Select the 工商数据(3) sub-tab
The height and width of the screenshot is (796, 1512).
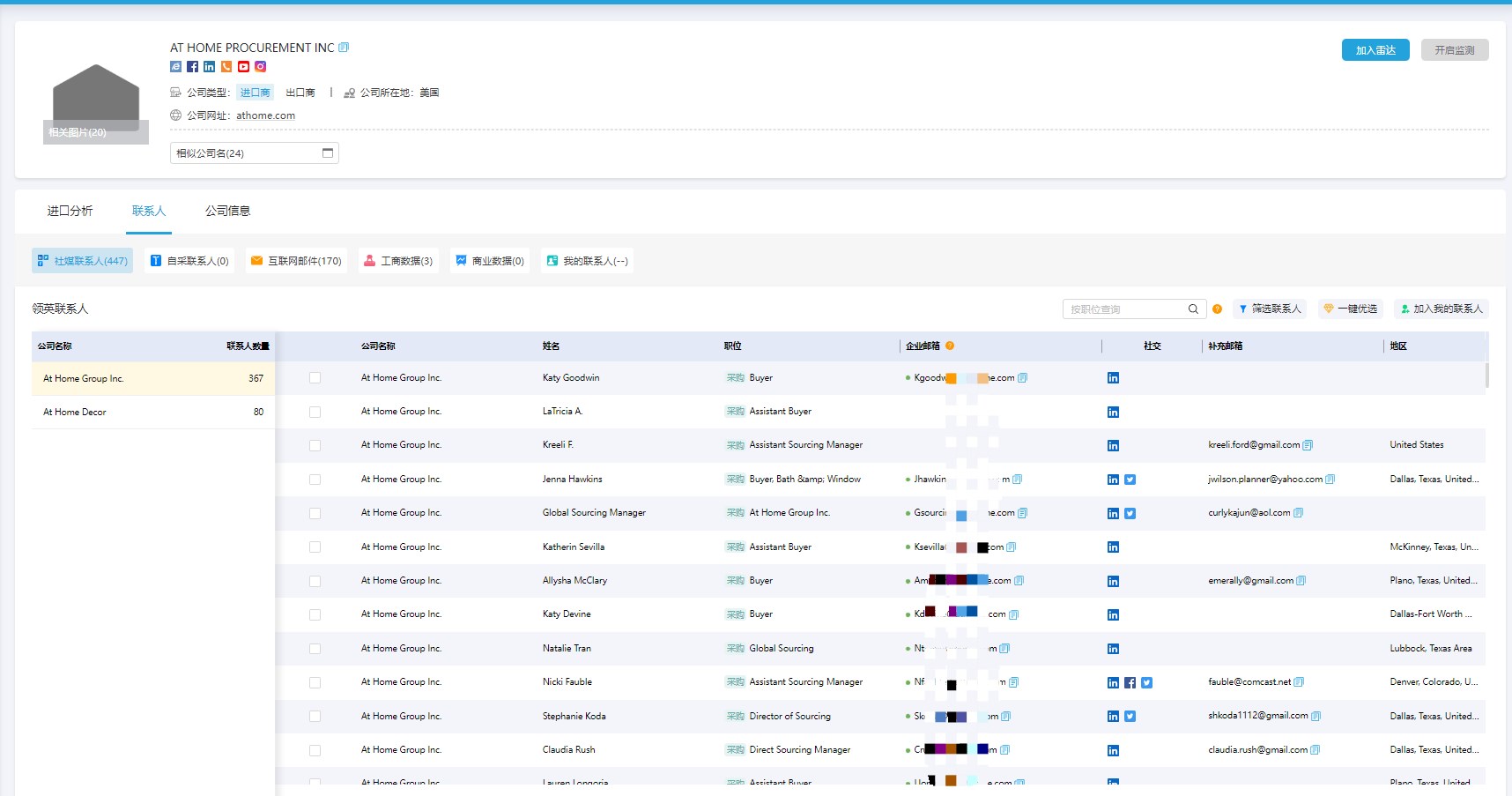398,261
